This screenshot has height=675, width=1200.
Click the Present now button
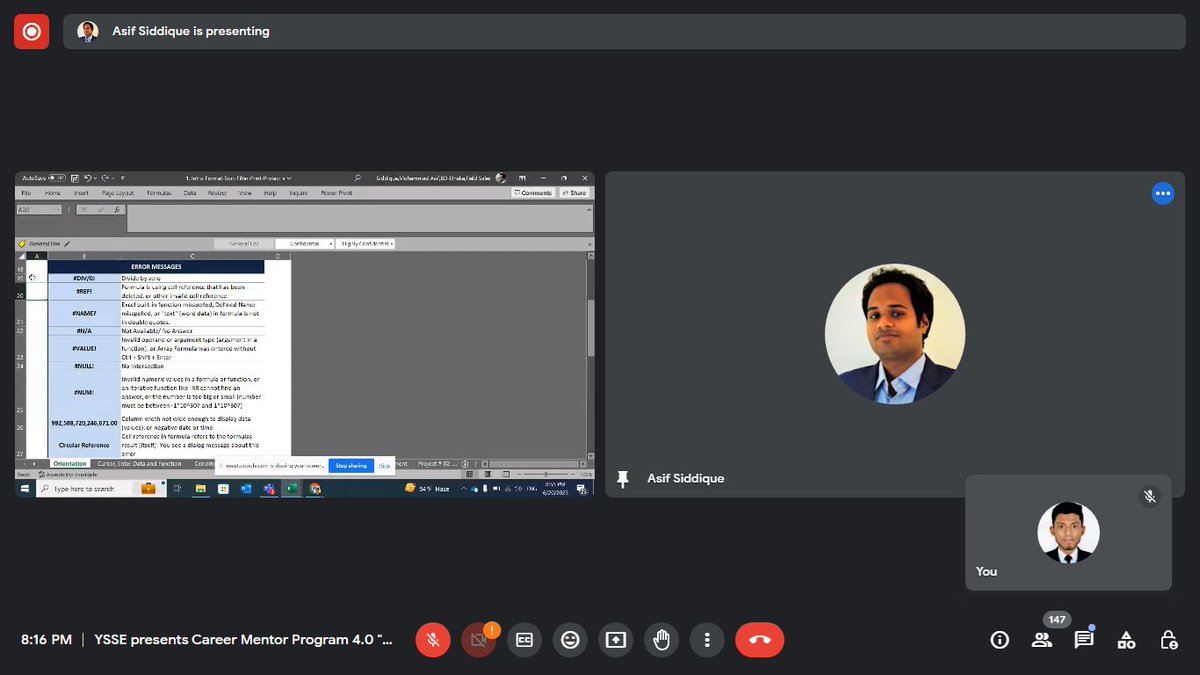[x=616, y=640]
